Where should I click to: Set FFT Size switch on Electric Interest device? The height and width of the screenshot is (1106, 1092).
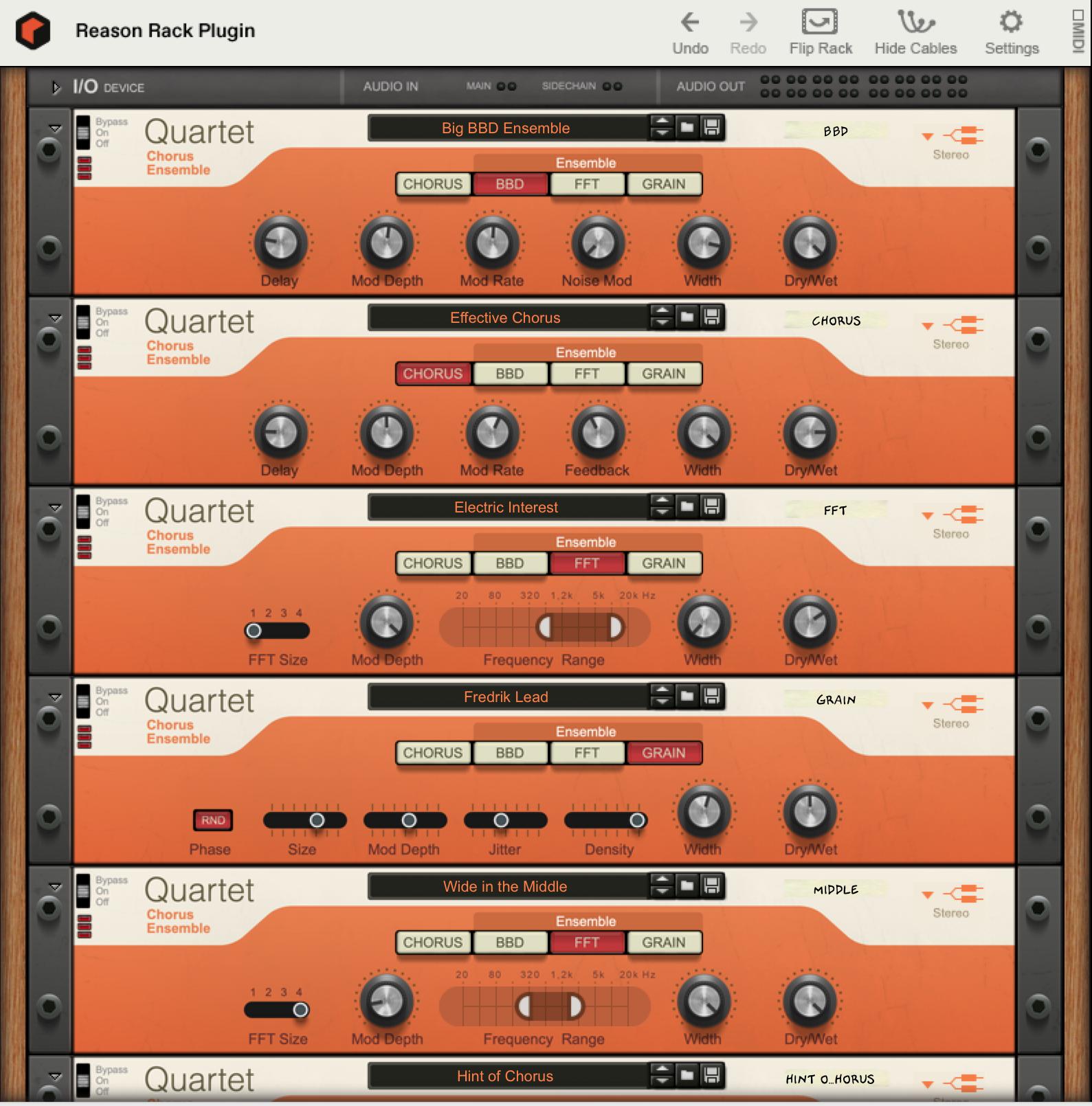278,630
